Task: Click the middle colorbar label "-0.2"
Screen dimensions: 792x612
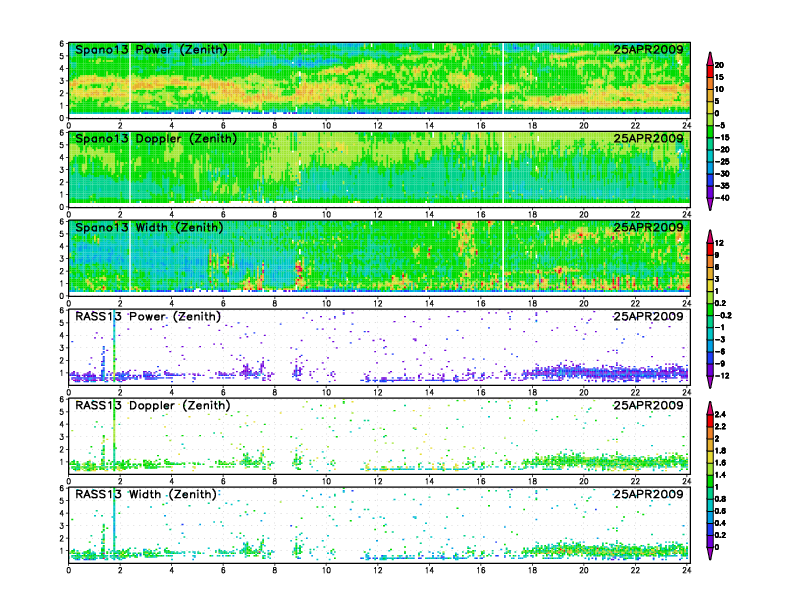Action: (723, 315)
